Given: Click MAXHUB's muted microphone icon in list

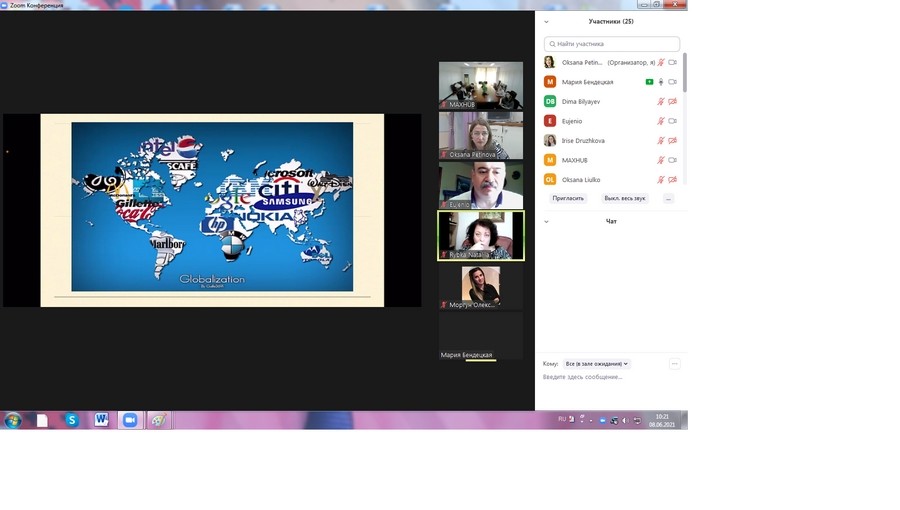Looking at the screenshot, I should tap(661, 160).
